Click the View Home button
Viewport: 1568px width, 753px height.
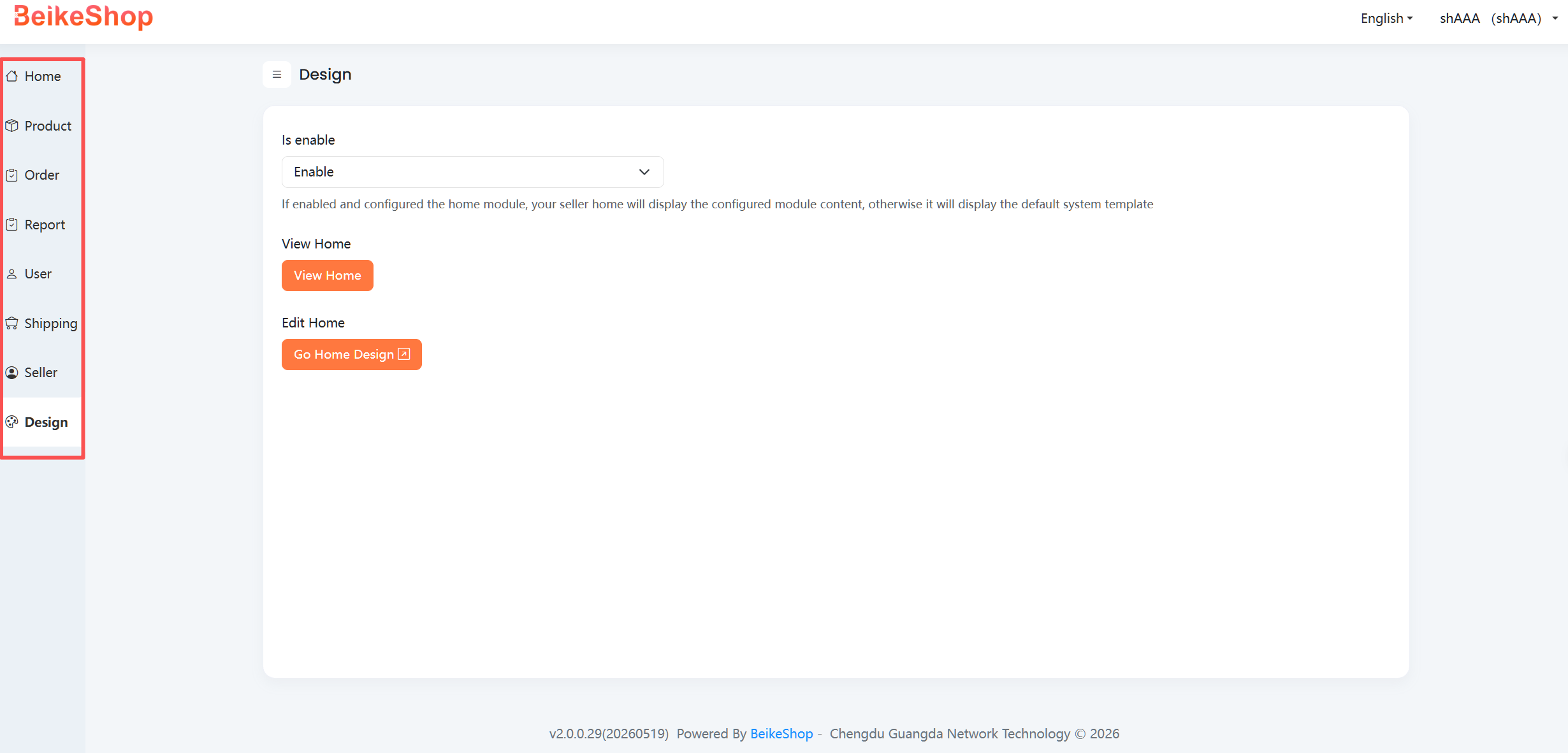pos(327,275)
